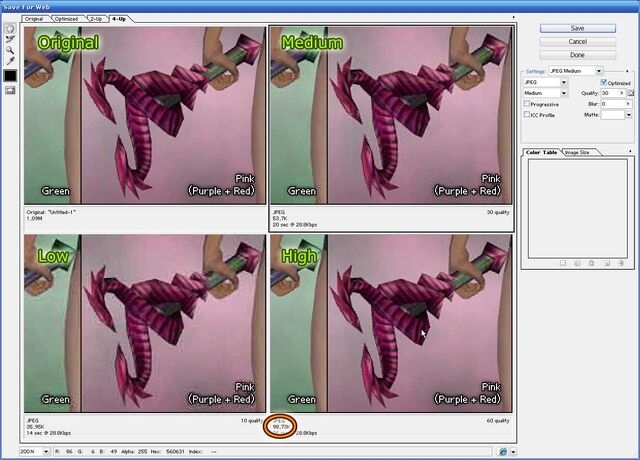Click the trash icon in Color Table
The width and height of the screenshot is (640, 460).
point(621,263)
